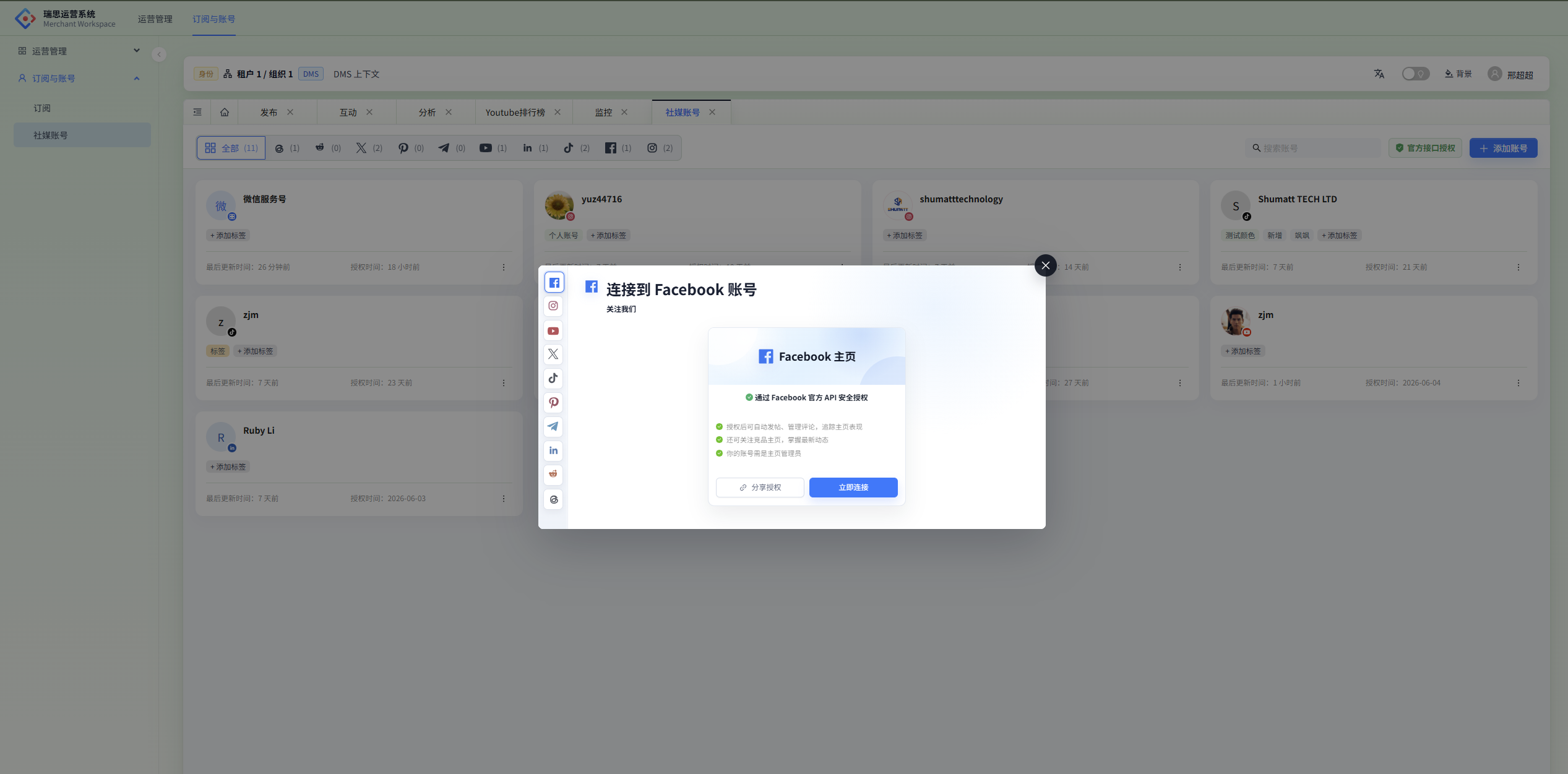Expand the 运营管理 sidebar section

coord(82,51)
